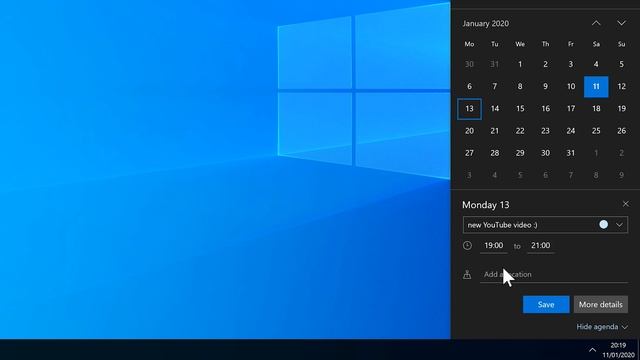Select January 6 in the calendar

(469, 87)
